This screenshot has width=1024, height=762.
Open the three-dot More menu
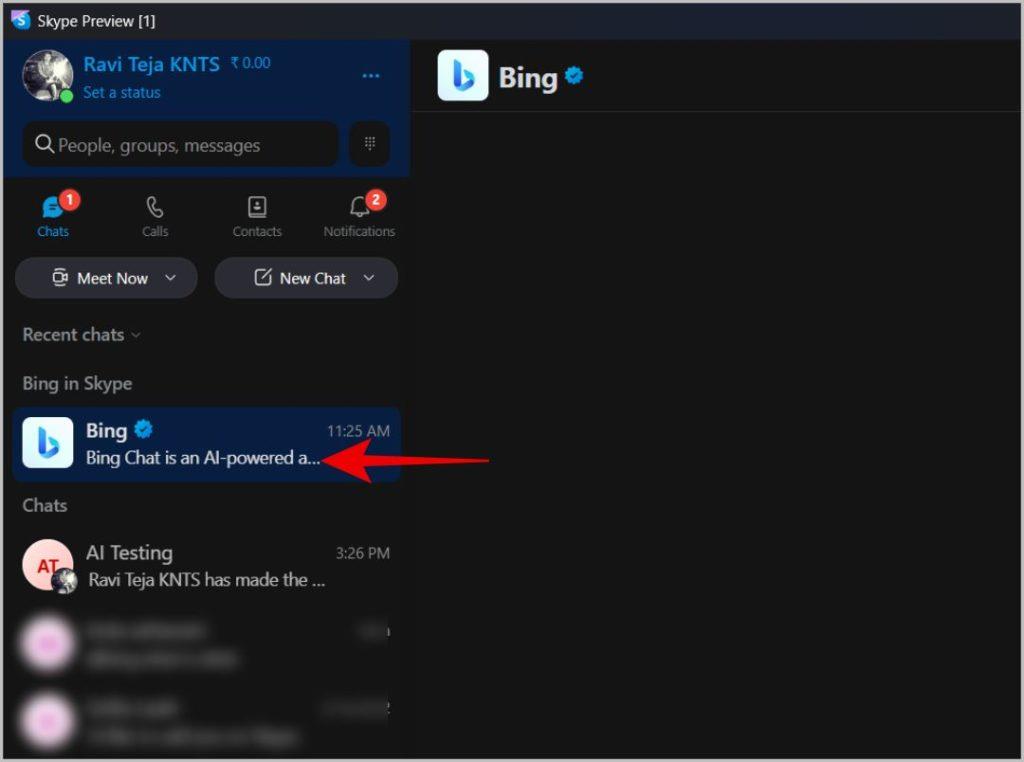click(371, 76)
